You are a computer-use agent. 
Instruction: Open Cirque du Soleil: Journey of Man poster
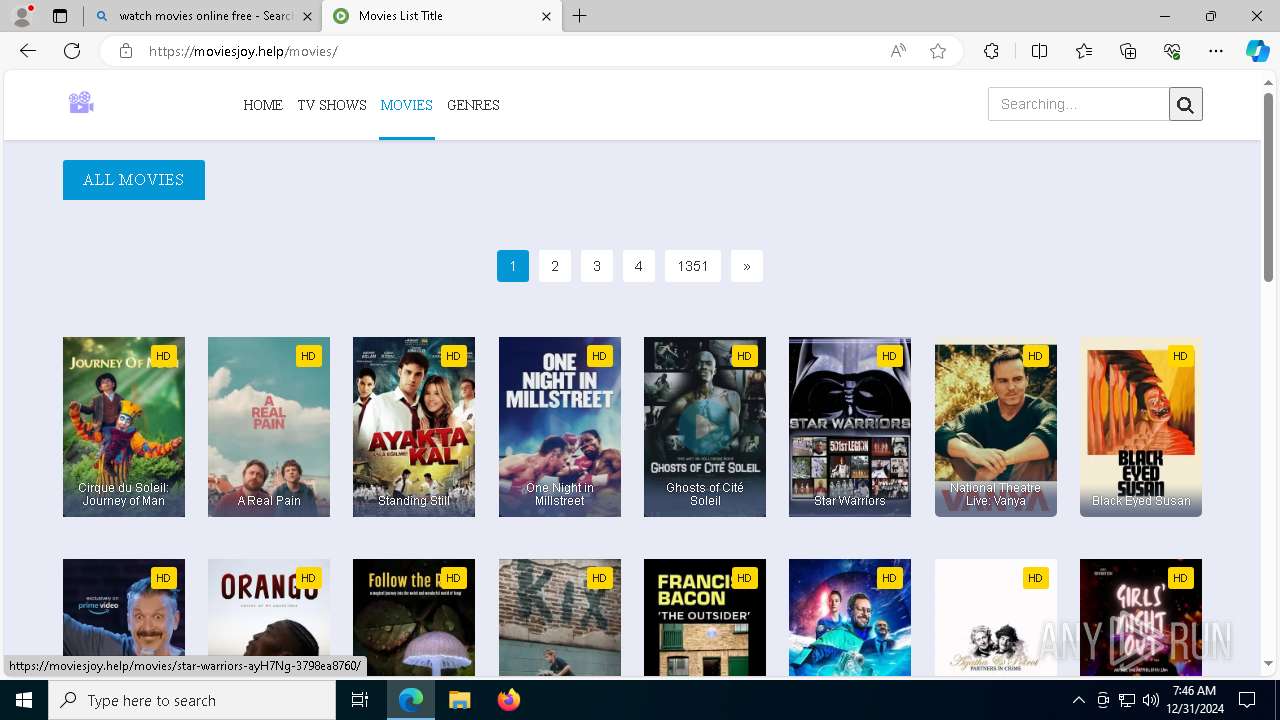(x=124, y=427)
